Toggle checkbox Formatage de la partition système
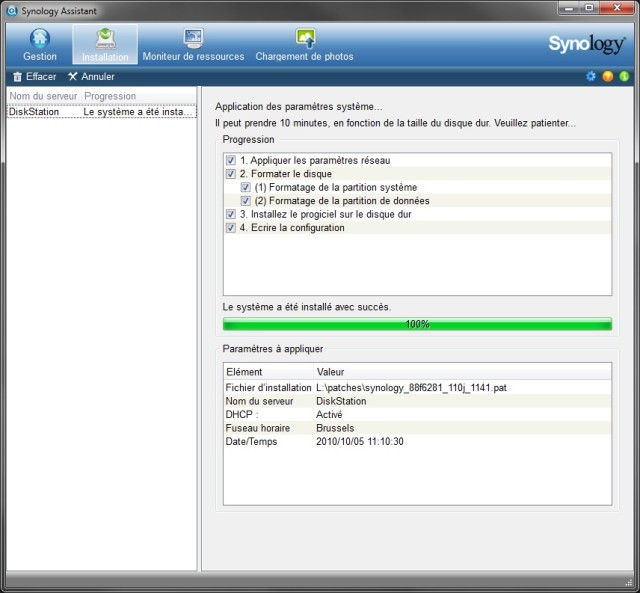The image size is (640, 593). (x=245, y=187)
